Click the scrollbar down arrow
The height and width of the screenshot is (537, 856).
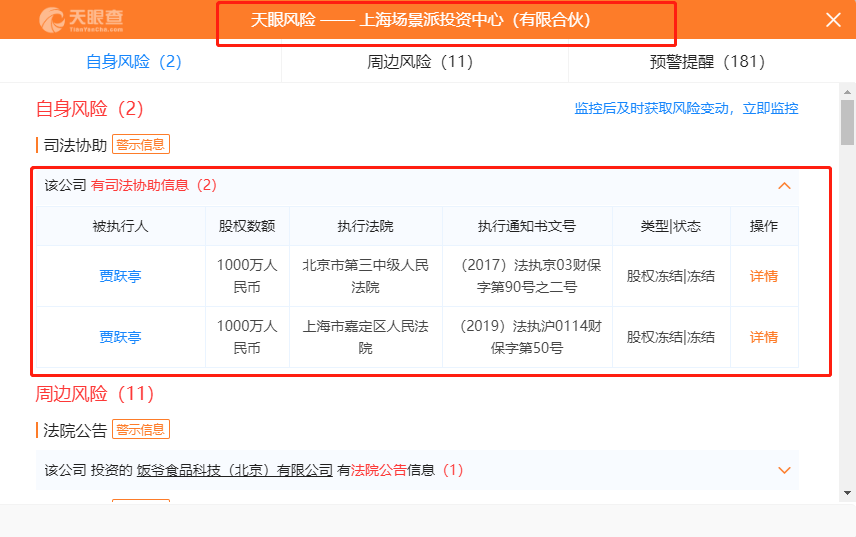coord(847,492)
